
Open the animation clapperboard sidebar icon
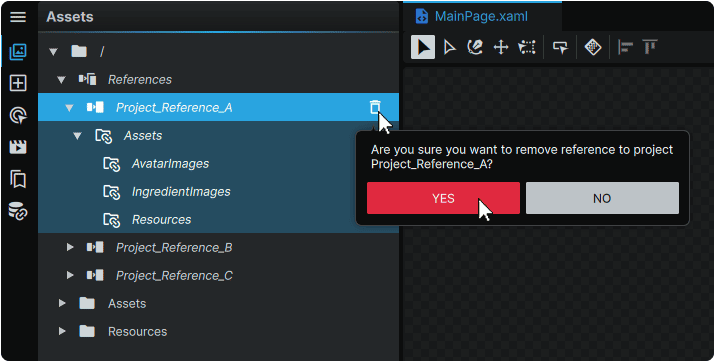(18, 147)
